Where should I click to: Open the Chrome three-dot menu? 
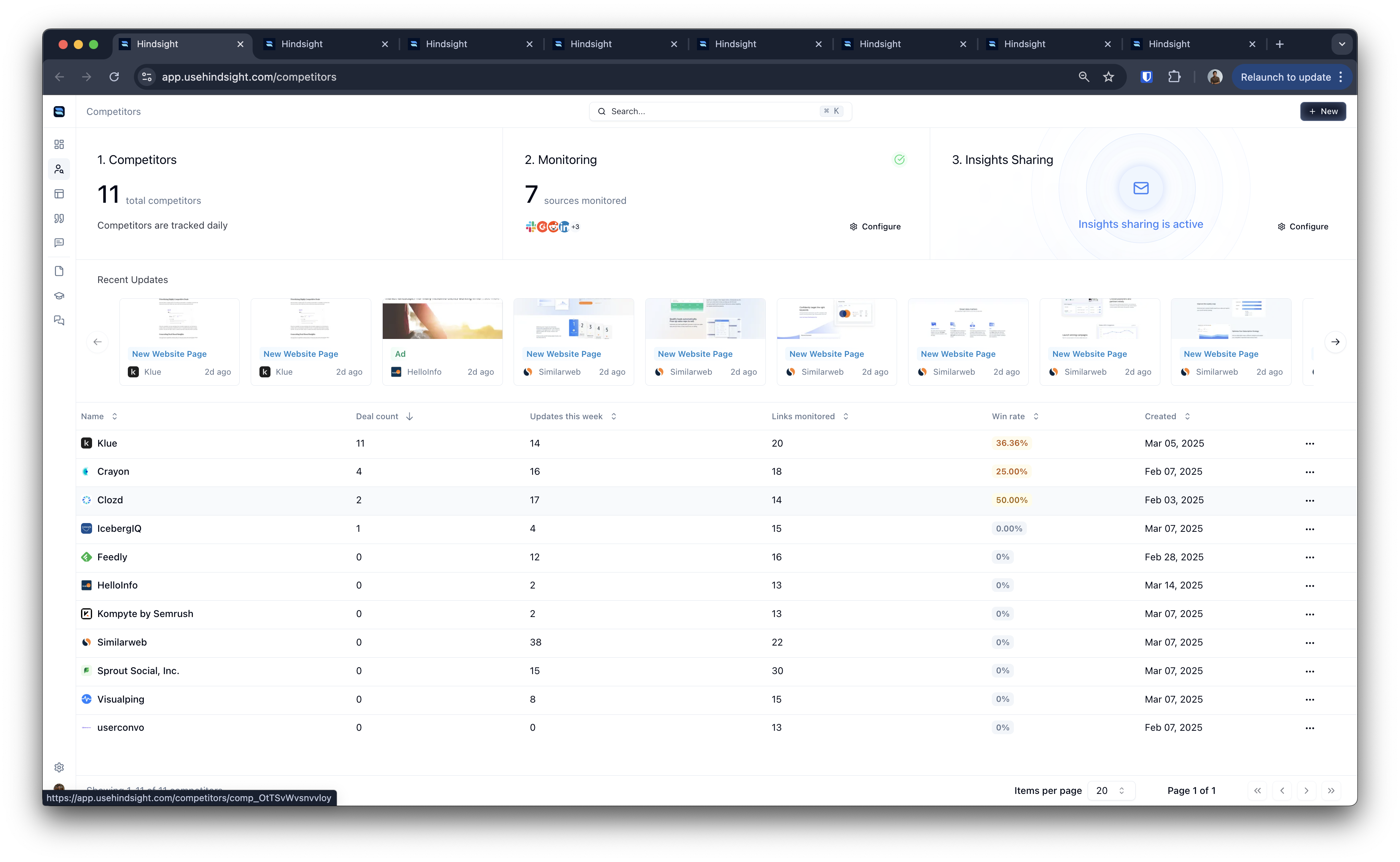1341,77
